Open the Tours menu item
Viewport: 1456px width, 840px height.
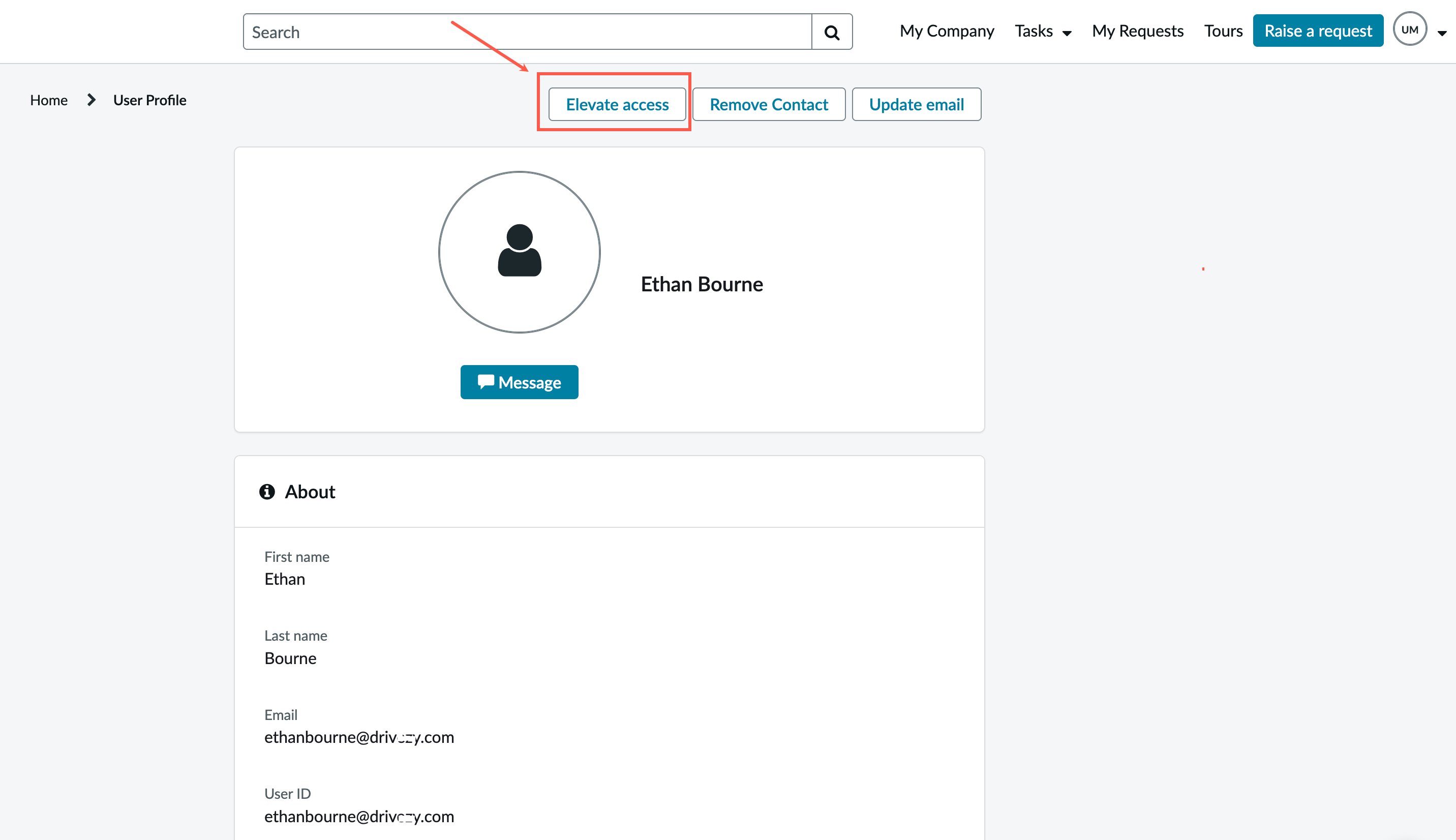click(x=1223, y=31)
